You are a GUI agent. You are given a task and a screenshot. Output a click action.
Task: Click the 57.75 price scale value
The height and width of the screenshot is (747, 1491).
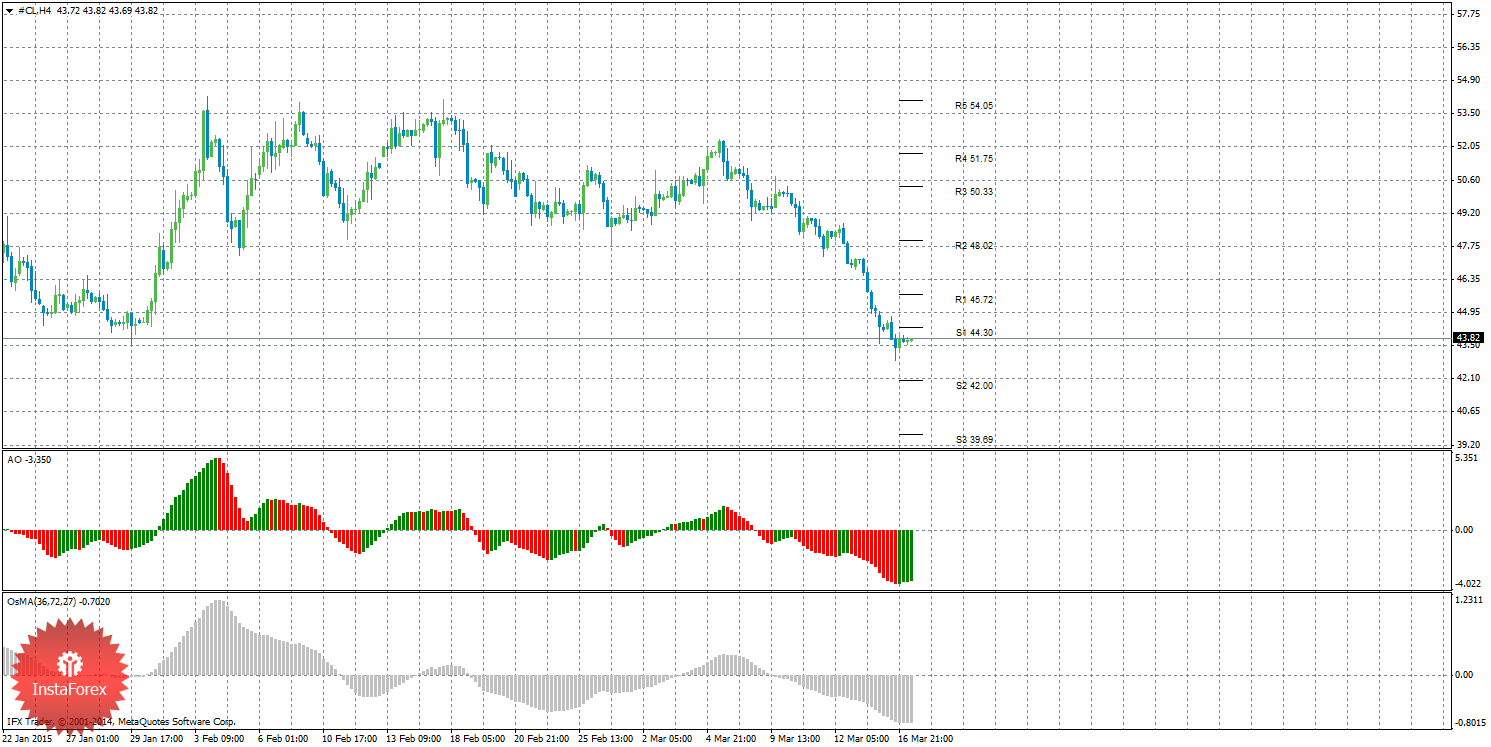tap(1468, 14)
